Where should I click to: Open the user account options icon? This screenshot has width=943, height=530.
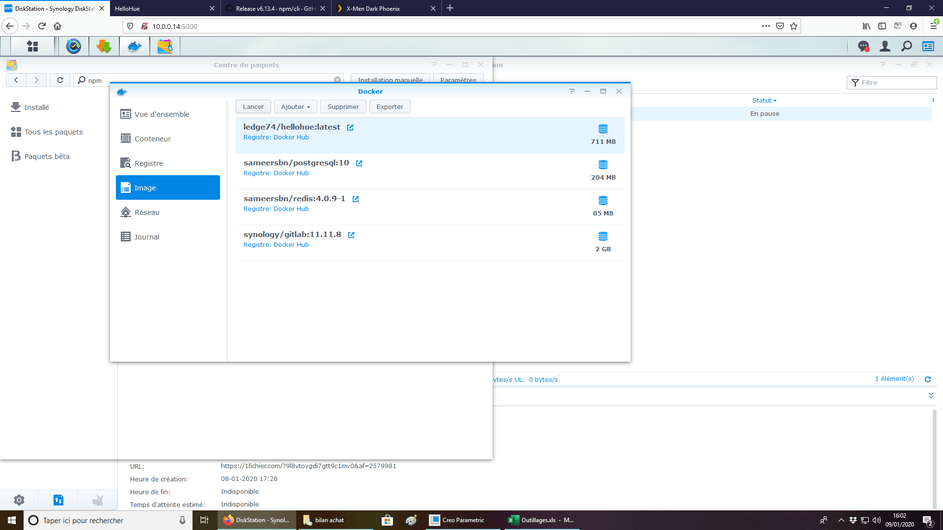click(885, 46)
